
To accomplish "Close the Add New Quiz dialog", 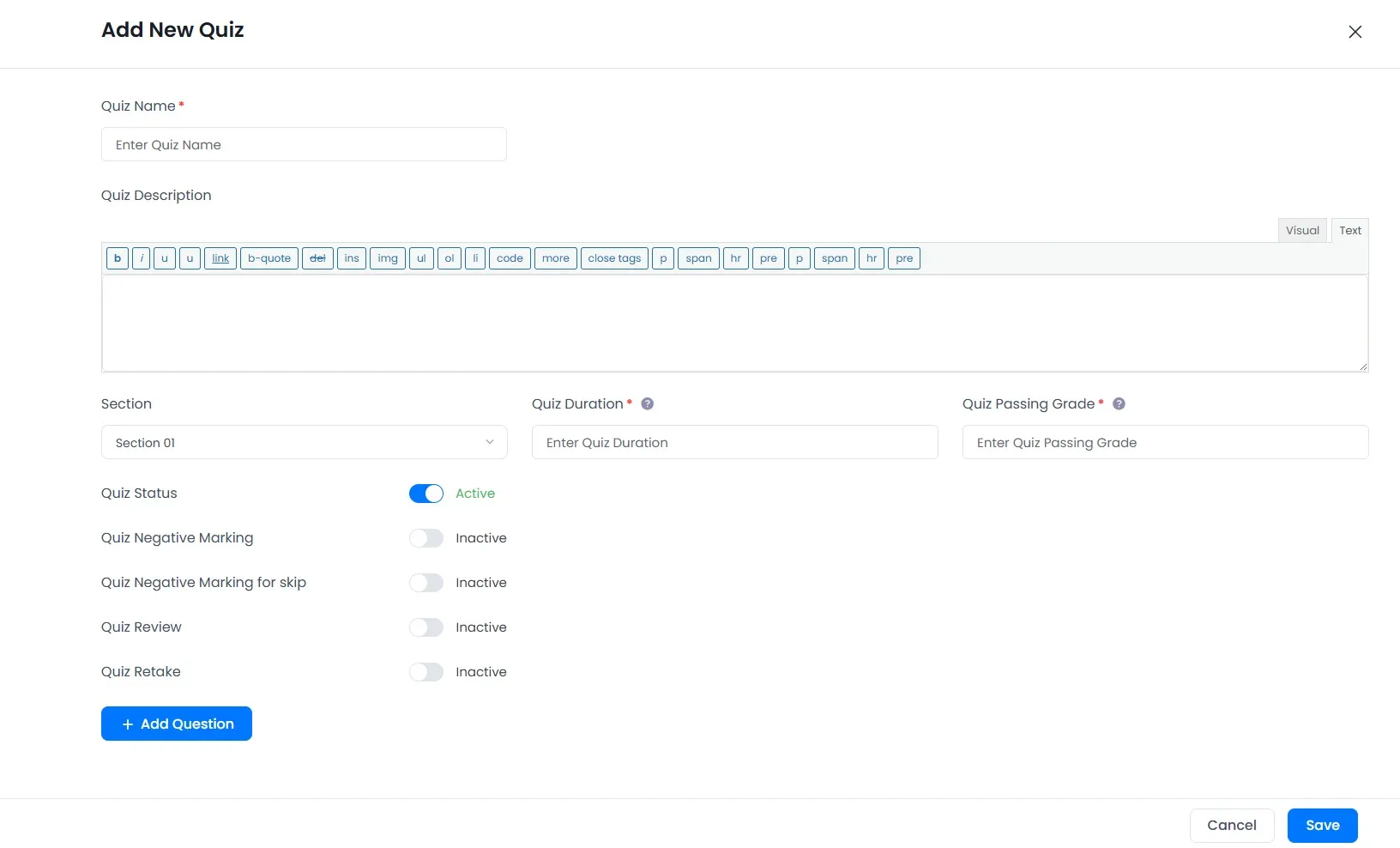I will click(1355, 32).
